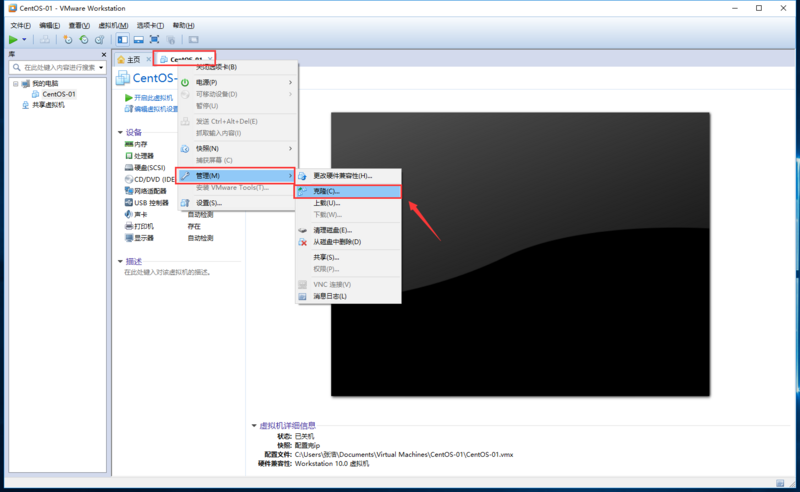The width and height of the screenshot is (800, 492).
Task: Switch to the 主页 home tab
Action: tap(129, 59)
